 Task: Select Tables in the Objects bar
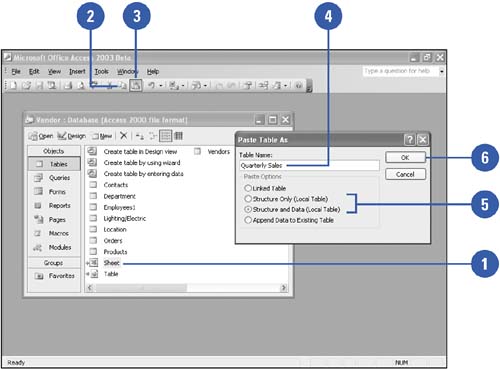[x=54, y=164]
